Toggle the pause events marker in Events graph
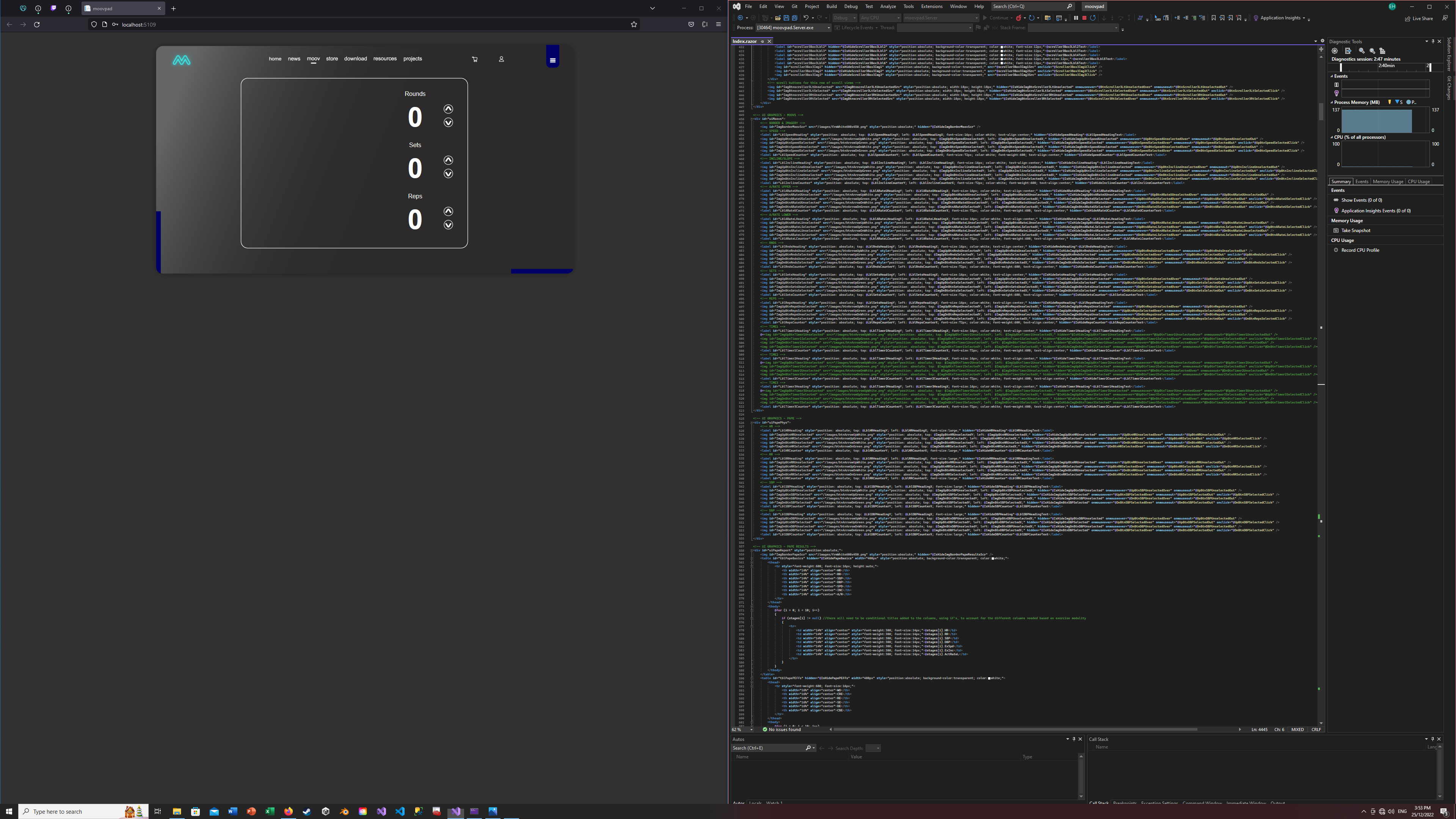 click(x=1337, y=85)
